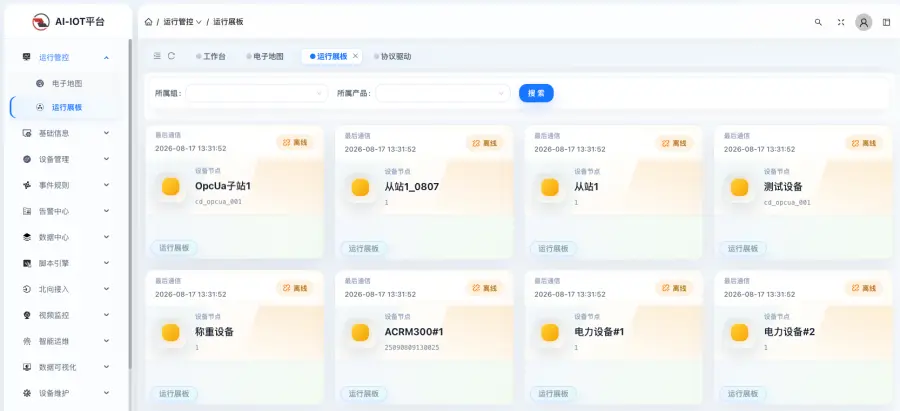Go to home via breadcrumb house icon
Viewport: 900px width, 411px height.
[149, 22]
